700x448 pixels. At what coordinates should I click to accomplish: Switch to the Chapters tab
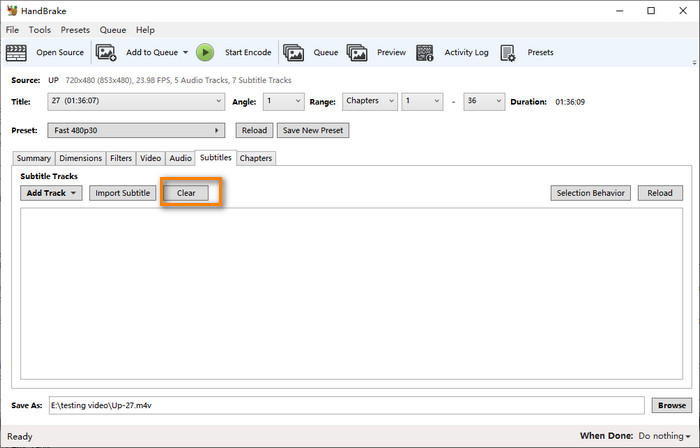click(256, 158)
